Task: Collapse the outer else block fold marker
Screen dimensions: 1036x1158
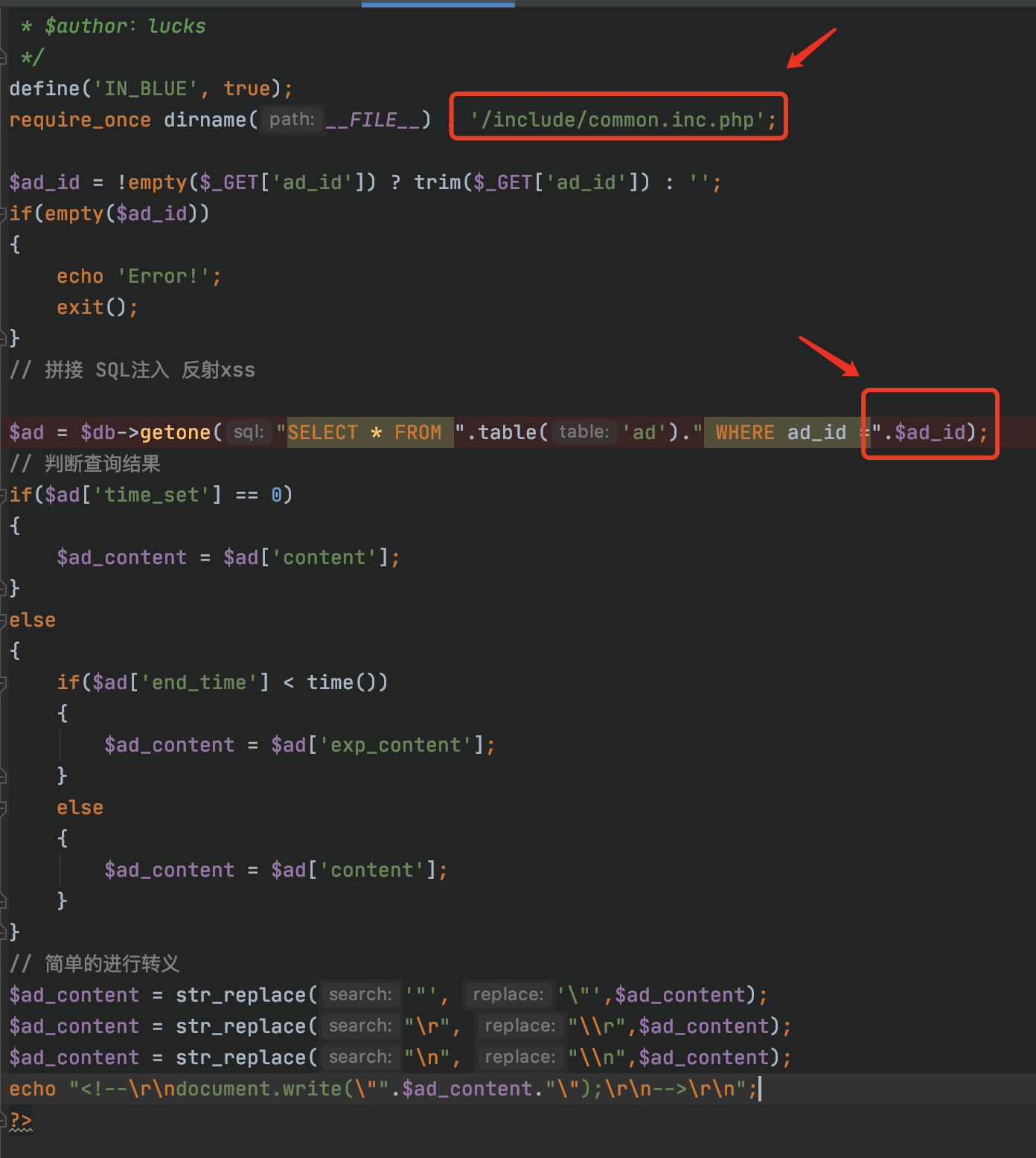Action: 4,620
